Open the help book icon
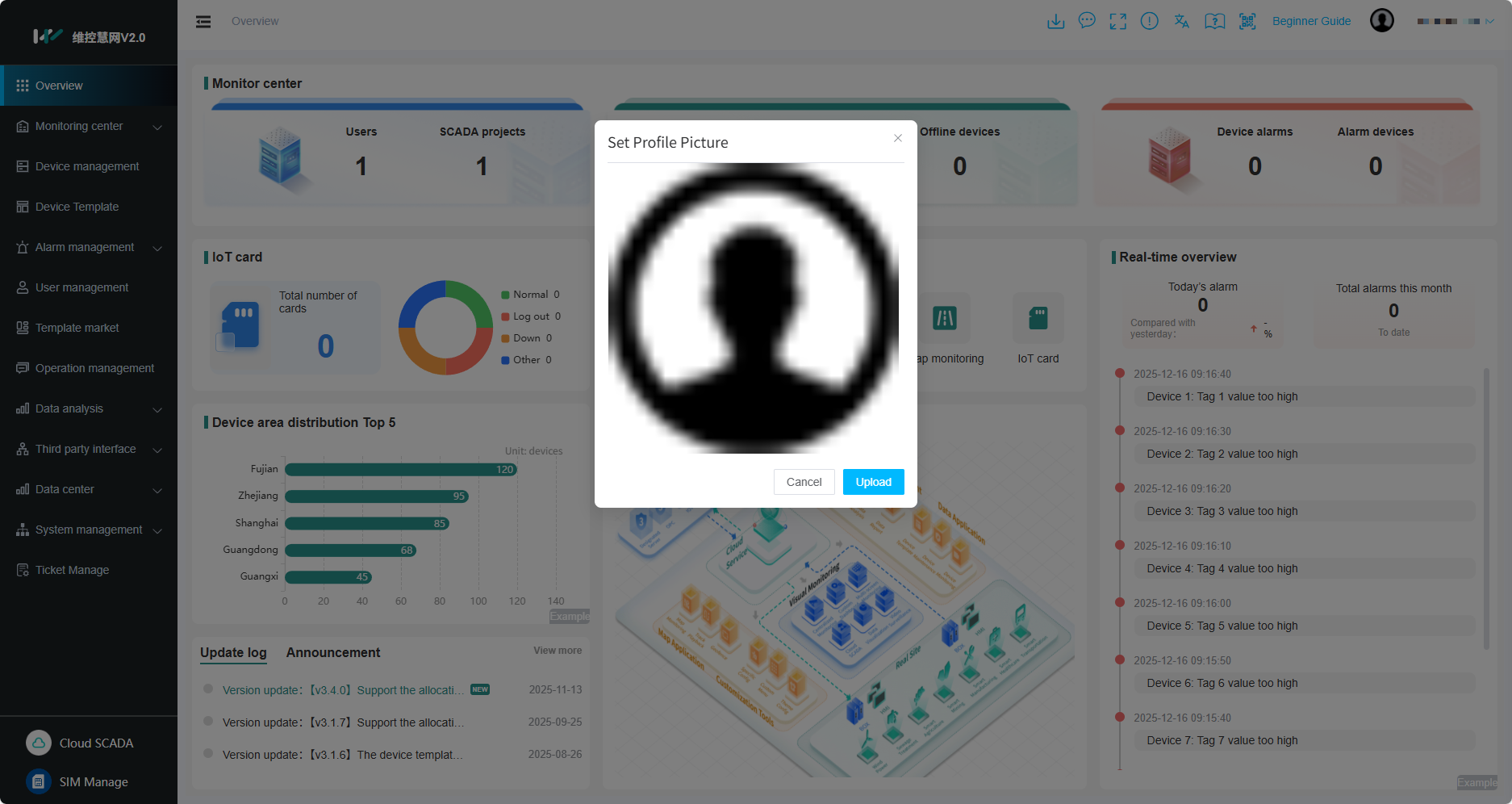 [1215, 21]
